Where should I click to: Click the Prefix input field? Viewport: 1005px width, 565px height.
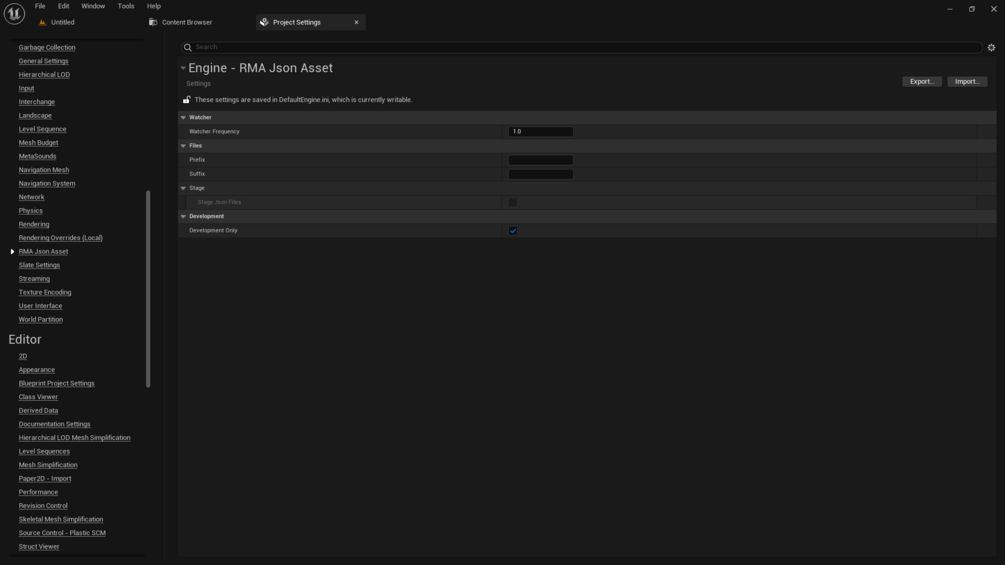coord(540,160)
